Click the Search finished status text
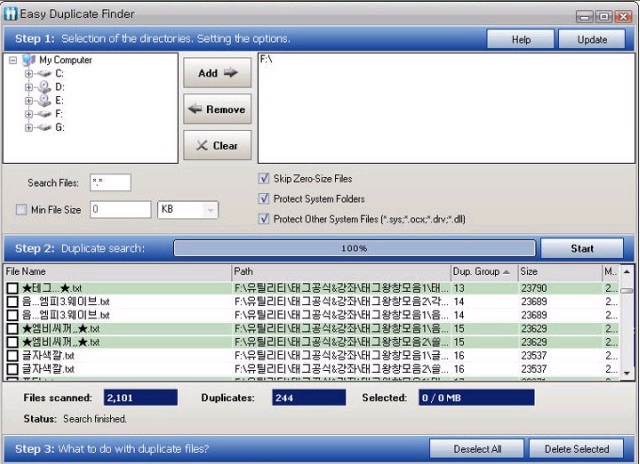The height and width of the screenshot is (464, 640). pyautogui.click(x=95, y=419)
